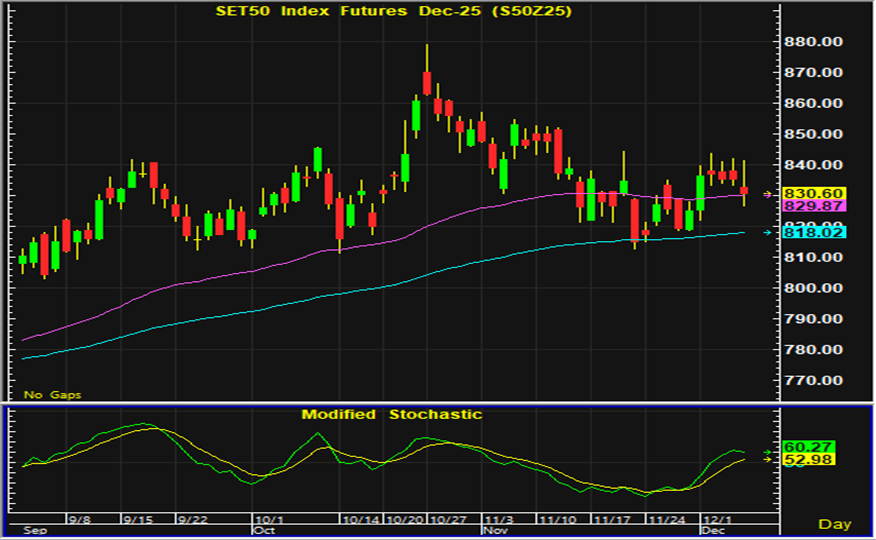Click the 10/20 date on time axis
876x540 pixels.
click(403, 520)
